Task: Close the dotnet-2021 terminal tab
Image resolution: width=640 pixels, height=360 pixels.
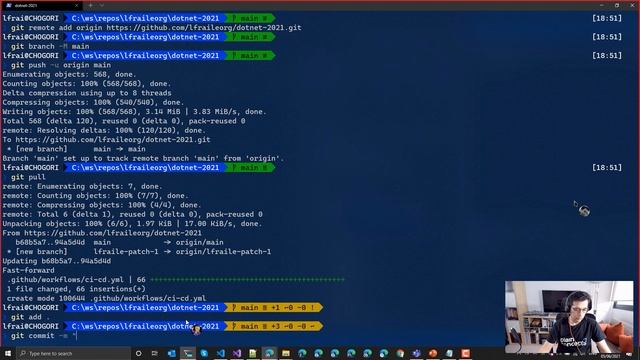Action: (x=76, y=5)
